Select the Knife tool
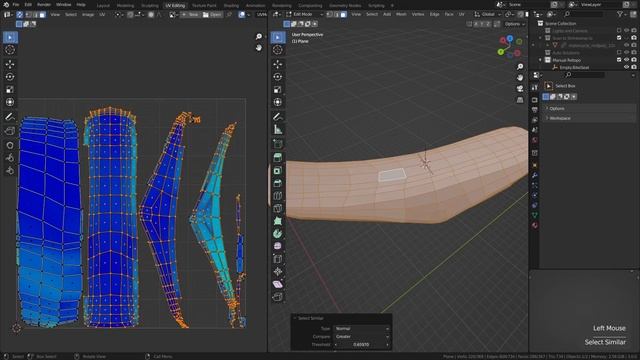This screenshot has height=360, width=640. coord(278,208)
